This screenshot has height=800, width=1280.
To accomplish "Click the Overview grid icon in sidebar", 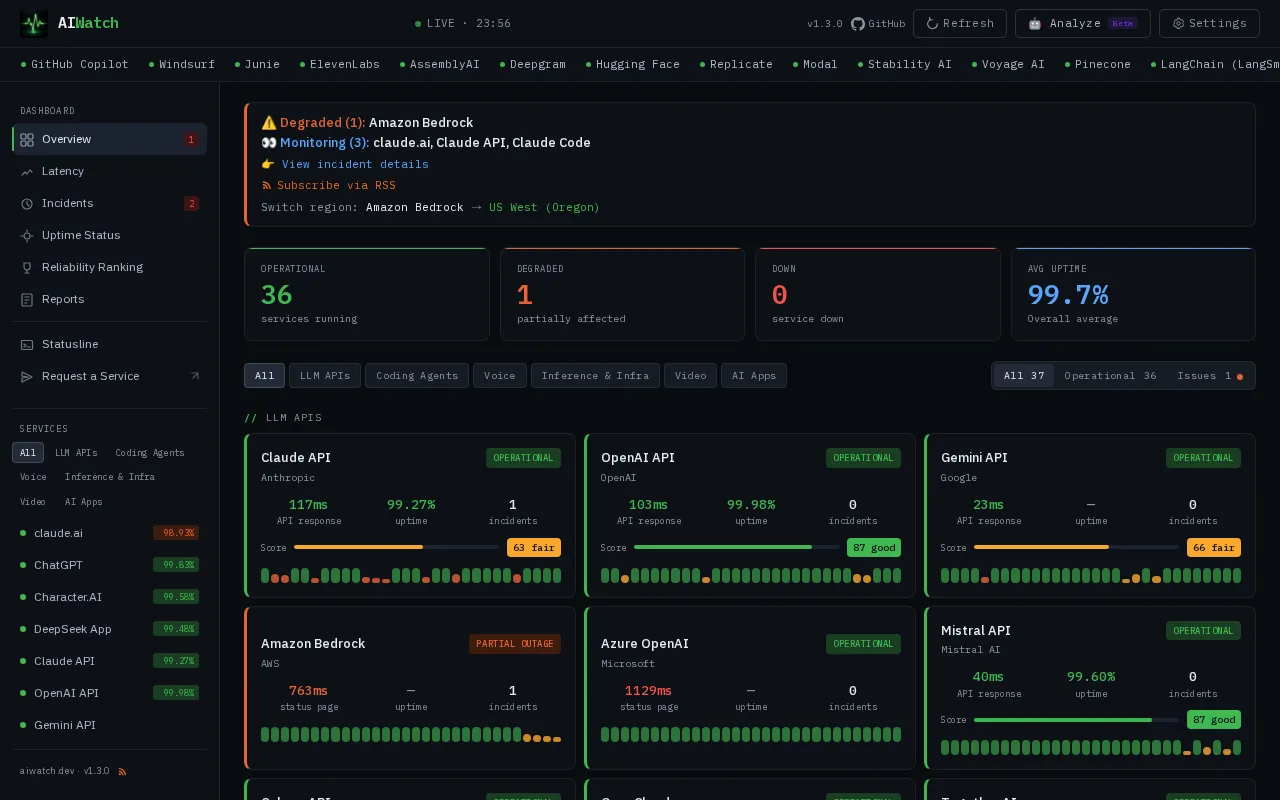I will point(27,140).
